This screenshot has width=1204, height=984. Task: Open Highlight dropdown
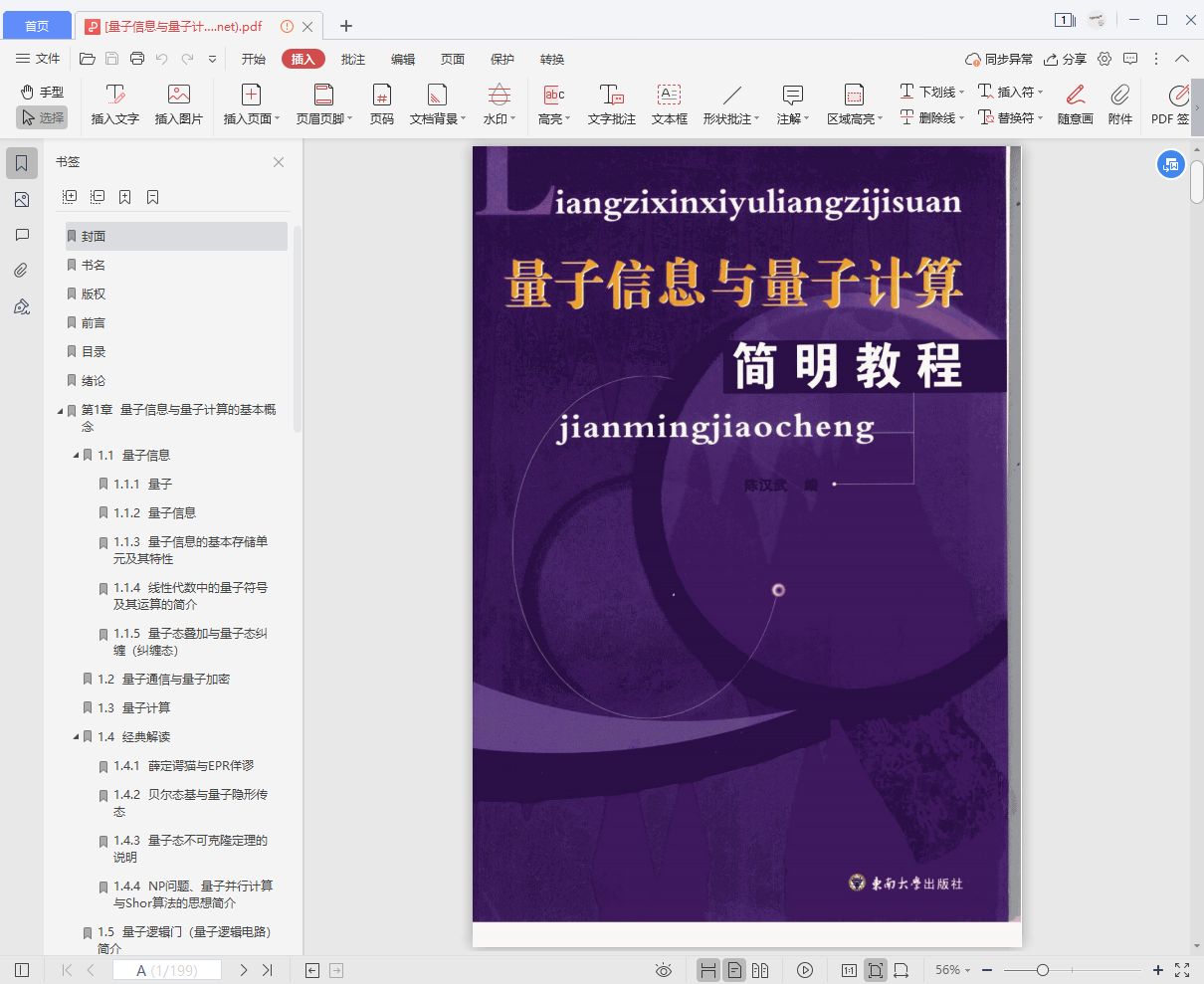[554, 104]
